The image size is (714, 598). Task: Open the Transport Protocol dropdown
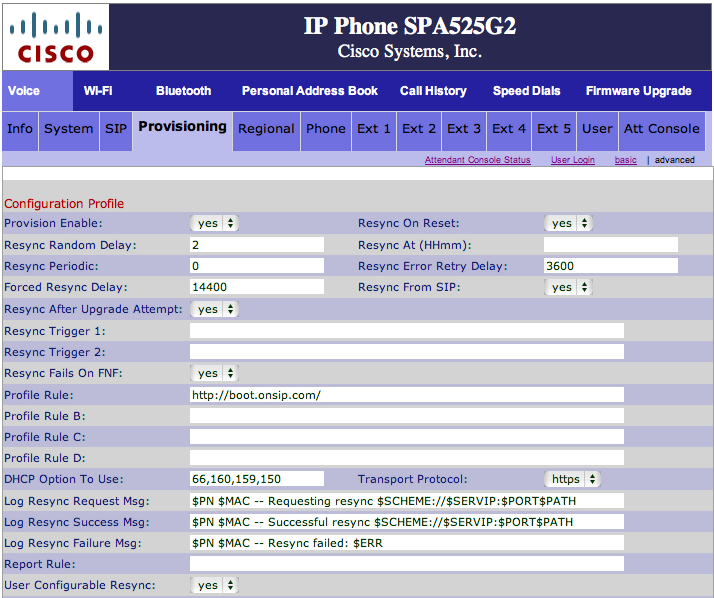click(x=572, y=479)
